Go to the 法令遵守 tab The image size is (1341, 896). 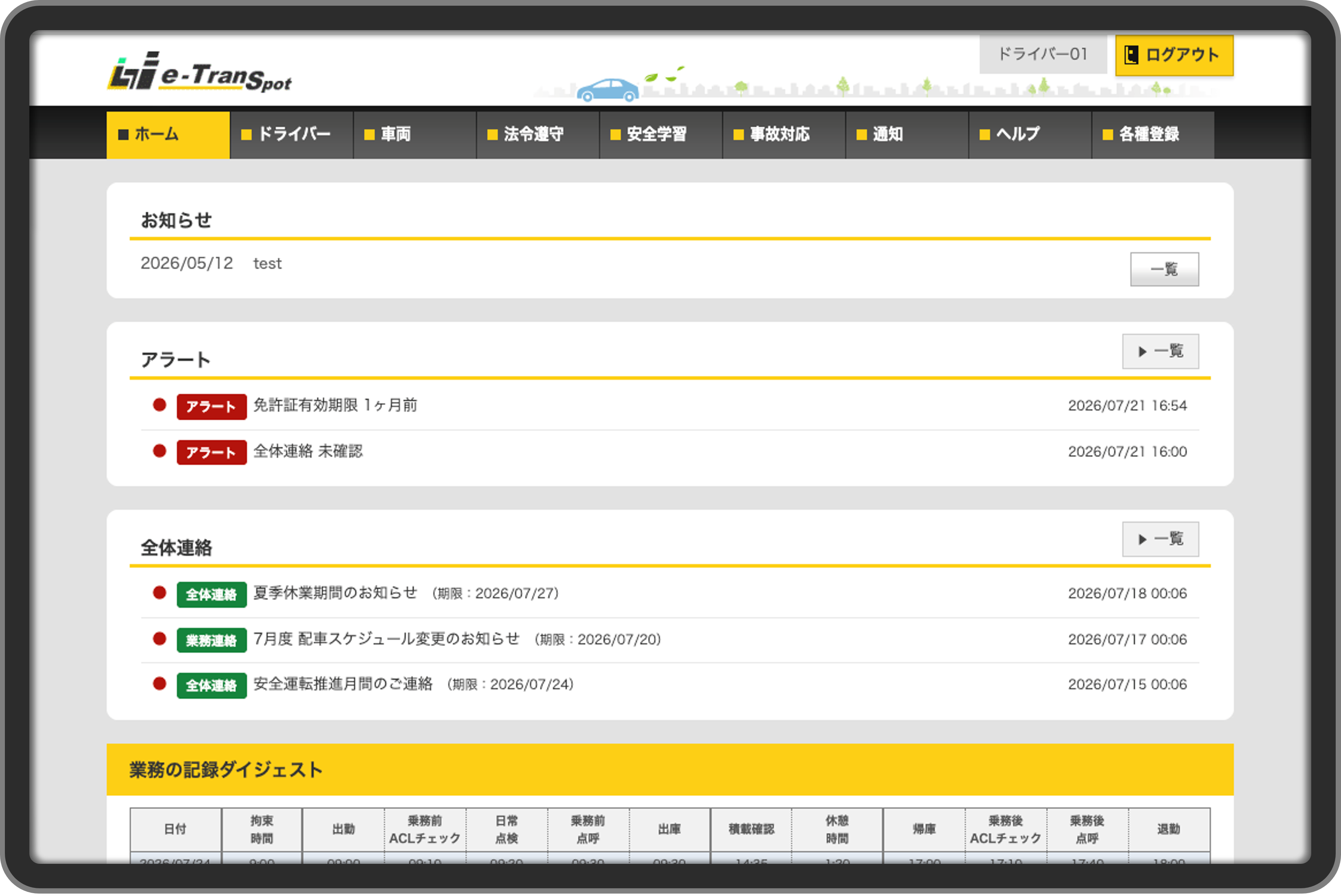(538, 135)
